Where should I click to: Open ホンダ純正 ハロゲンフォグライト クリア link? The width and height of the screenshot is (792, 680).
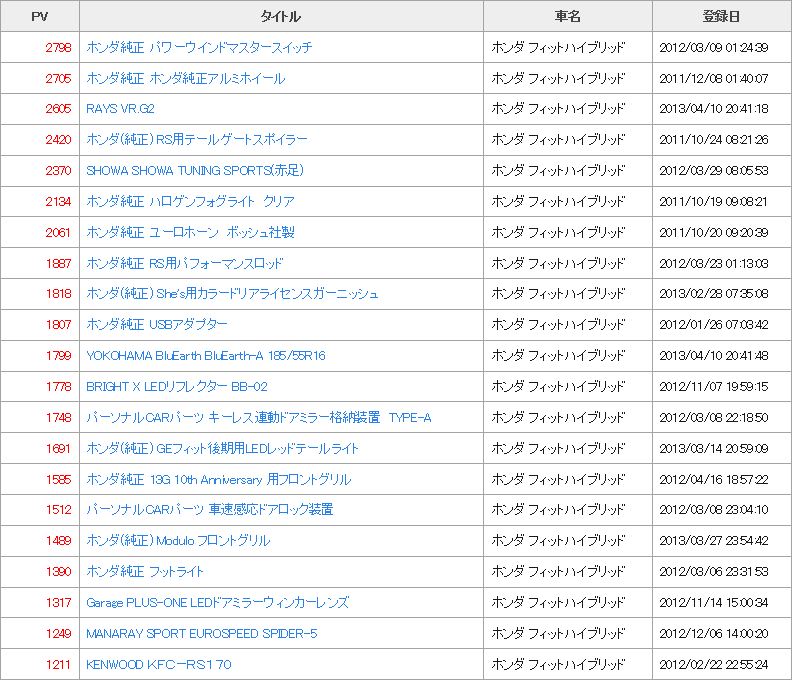point(190,202)
